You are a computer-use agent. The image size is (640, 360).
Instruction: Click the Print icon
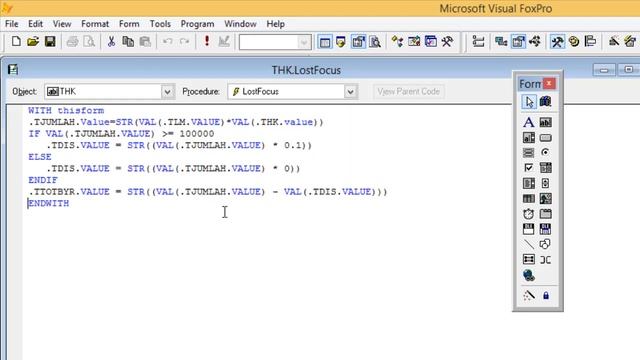[x=72, y=41]
